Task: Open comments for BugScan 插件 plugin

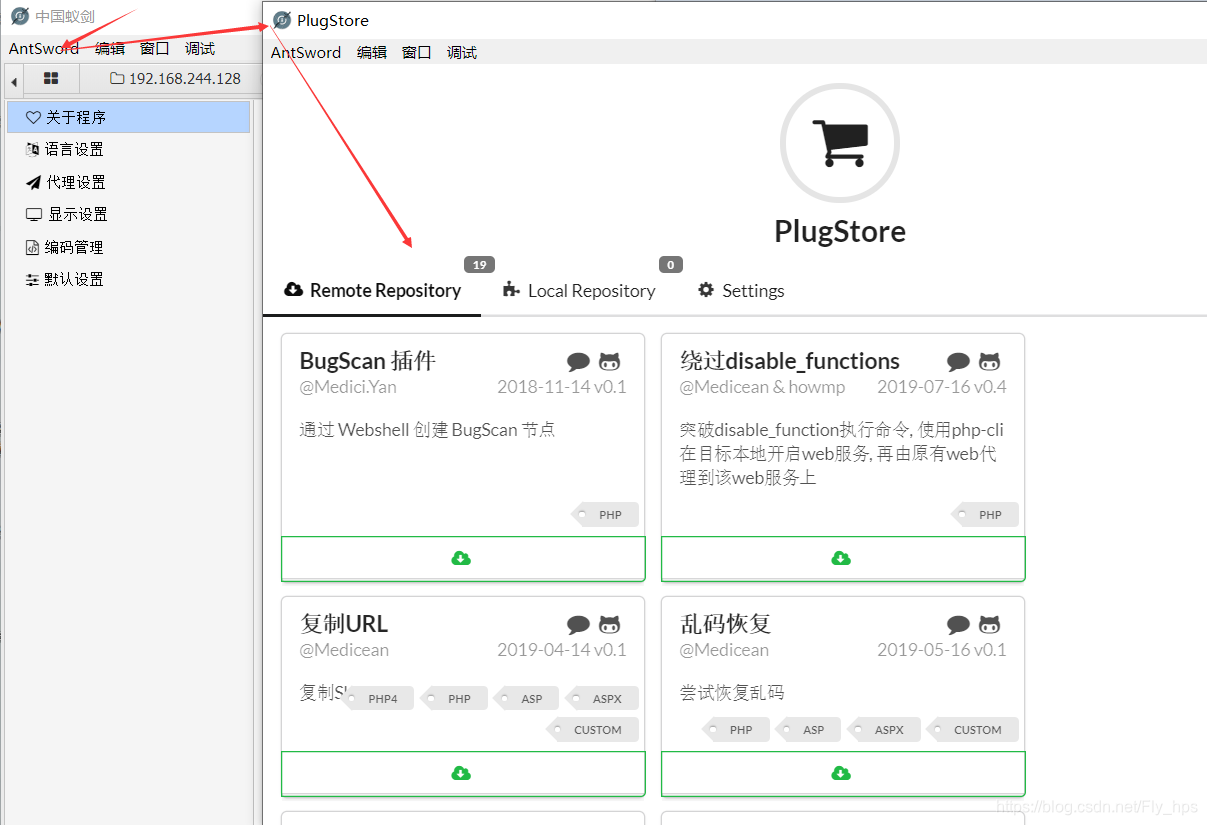Action: click(578, 362)
